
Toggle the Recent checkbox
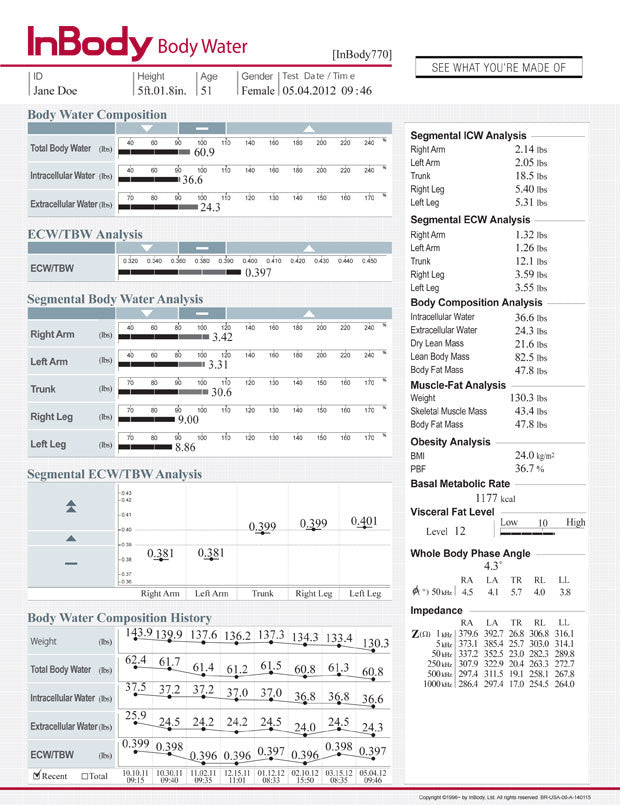tap(38, 775)
